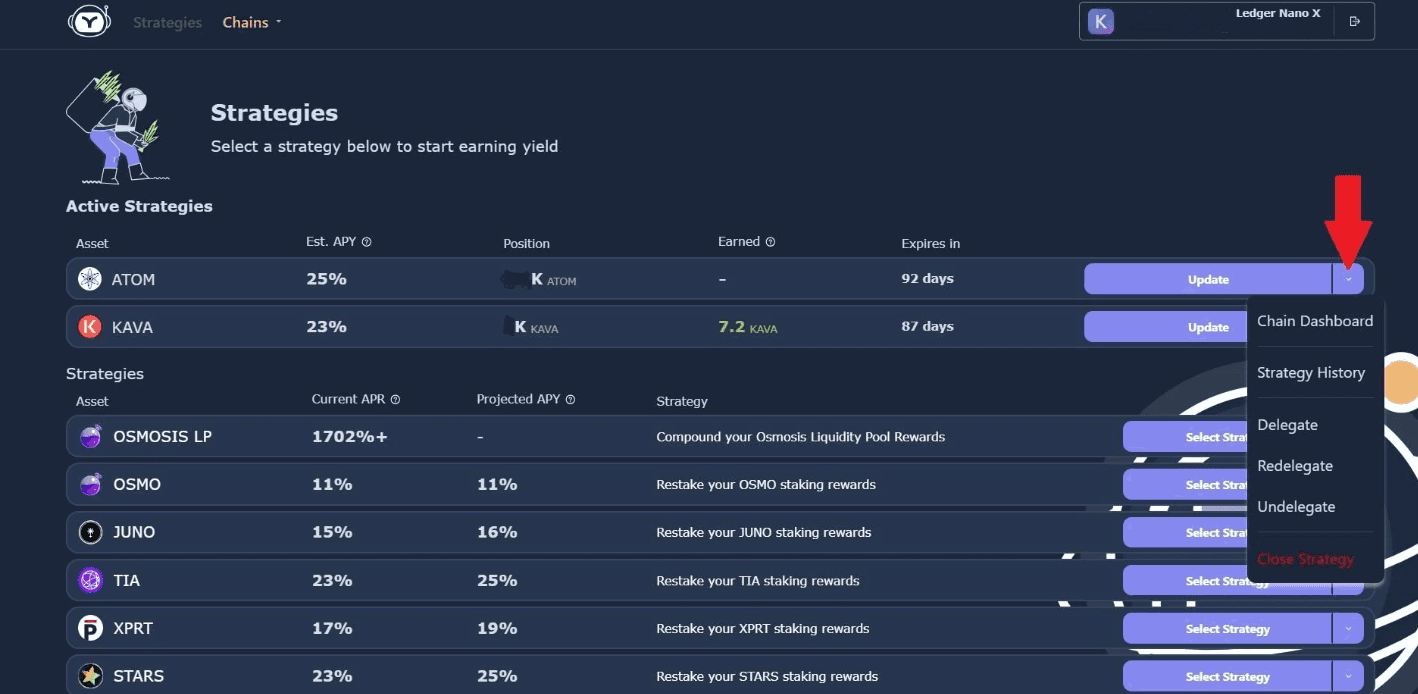Image resolution: width=1418 pixels, height=694 pixels.
Task: Click Select Strategy for OSMOSIS LP
Action: pos(1186,436)
